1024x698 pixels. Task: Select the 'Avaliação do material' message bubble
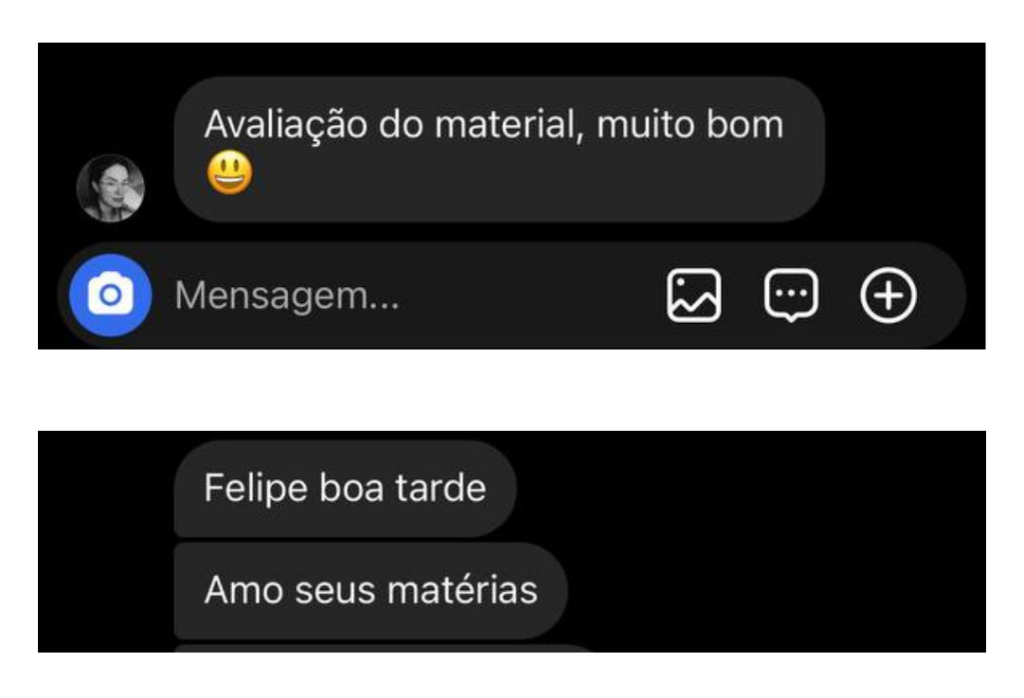(x=500, y=150)
